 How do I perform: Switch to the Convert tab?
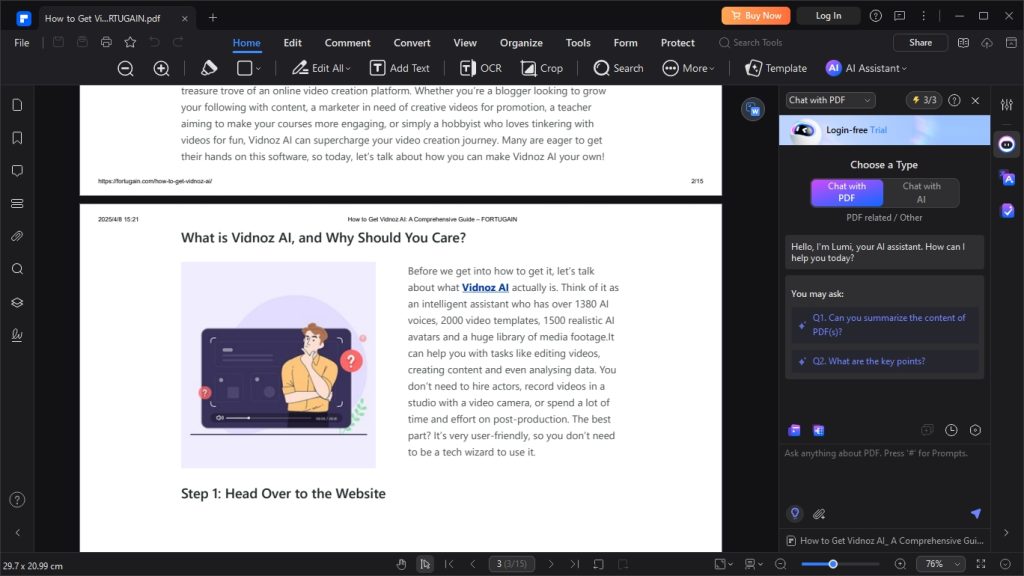pyautogui.click(x=411, y=42)
